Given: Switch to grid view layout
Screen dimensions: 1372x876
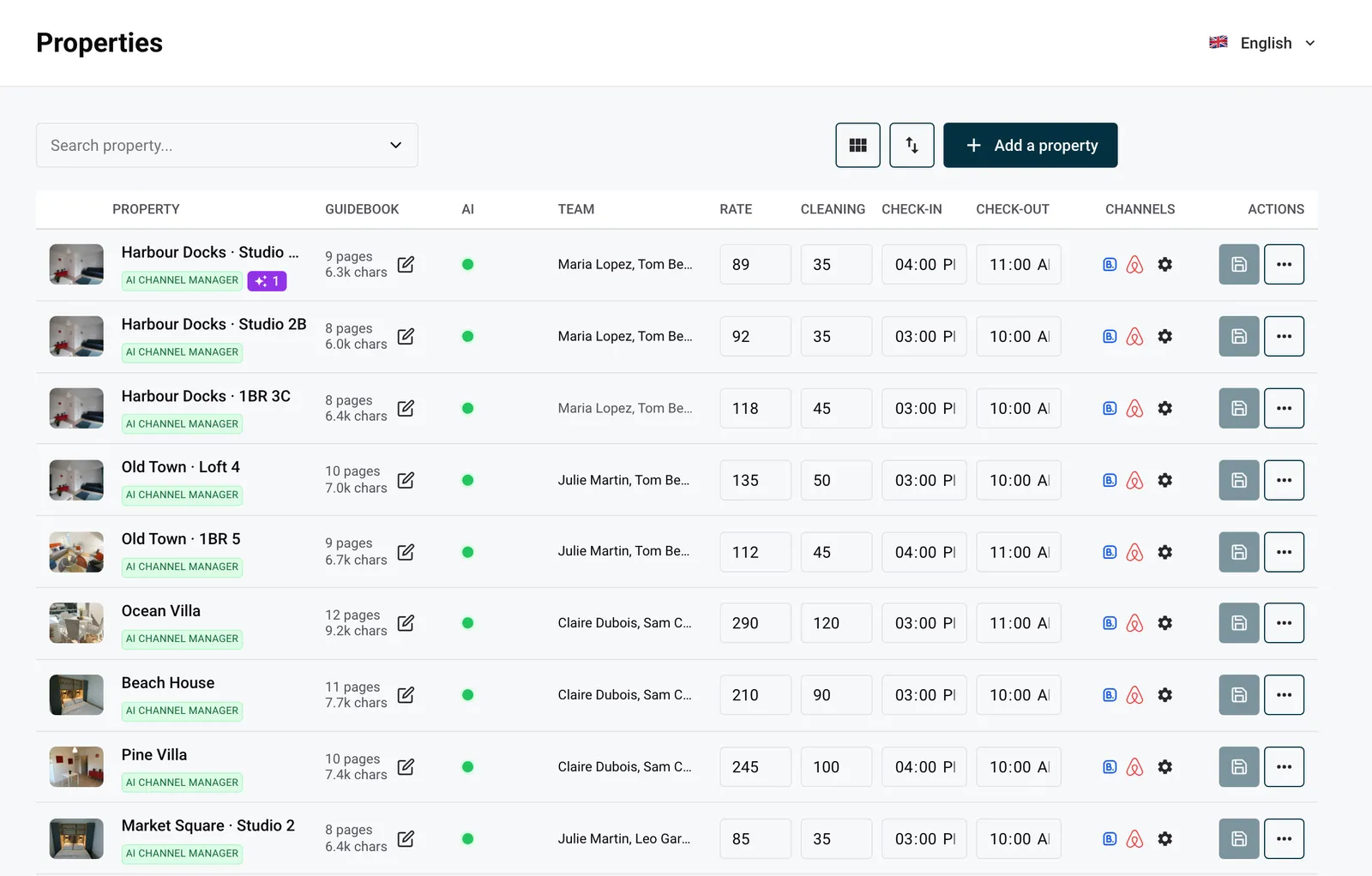Looking at the screenshot, I should pos(857,145).
